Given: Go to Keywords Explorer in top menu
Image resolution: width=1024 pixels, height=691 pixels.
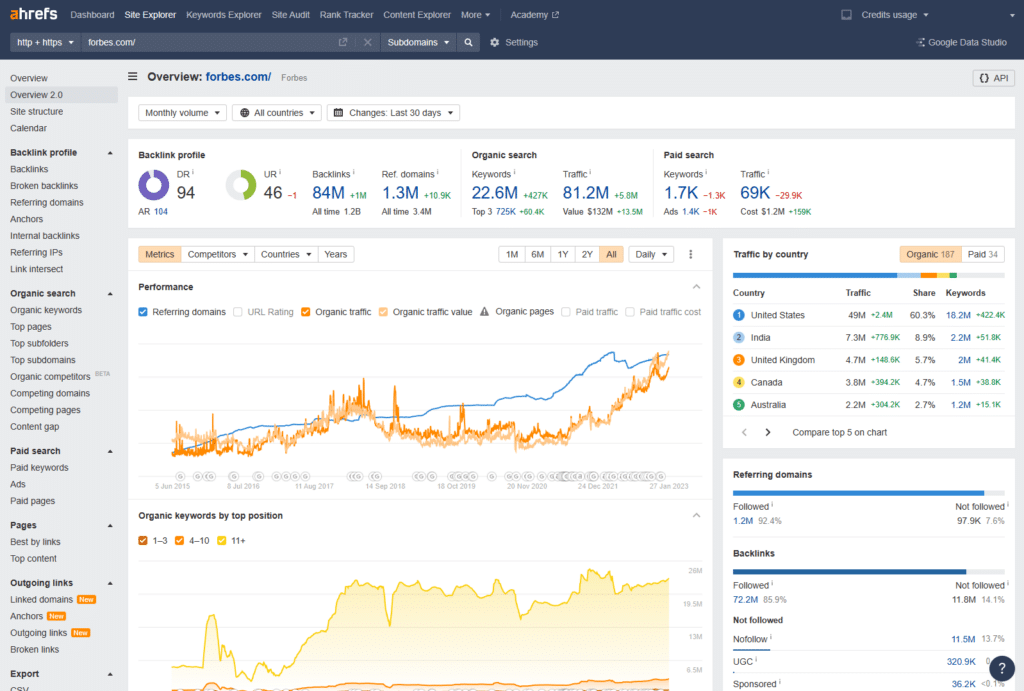Looking at the screenshot, I should pyautogui.click(x=224, y=15).
